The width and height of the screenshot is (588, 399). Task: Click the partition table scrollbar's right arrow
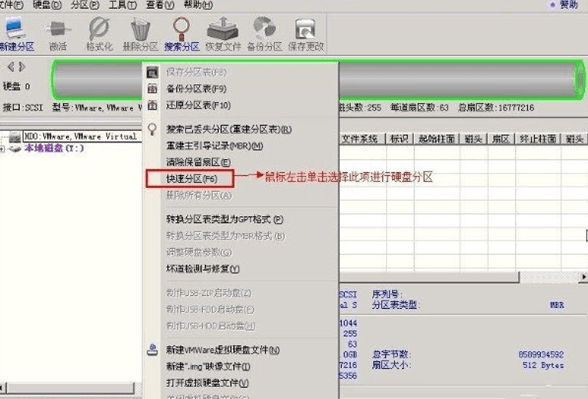(x=583, y=277)
